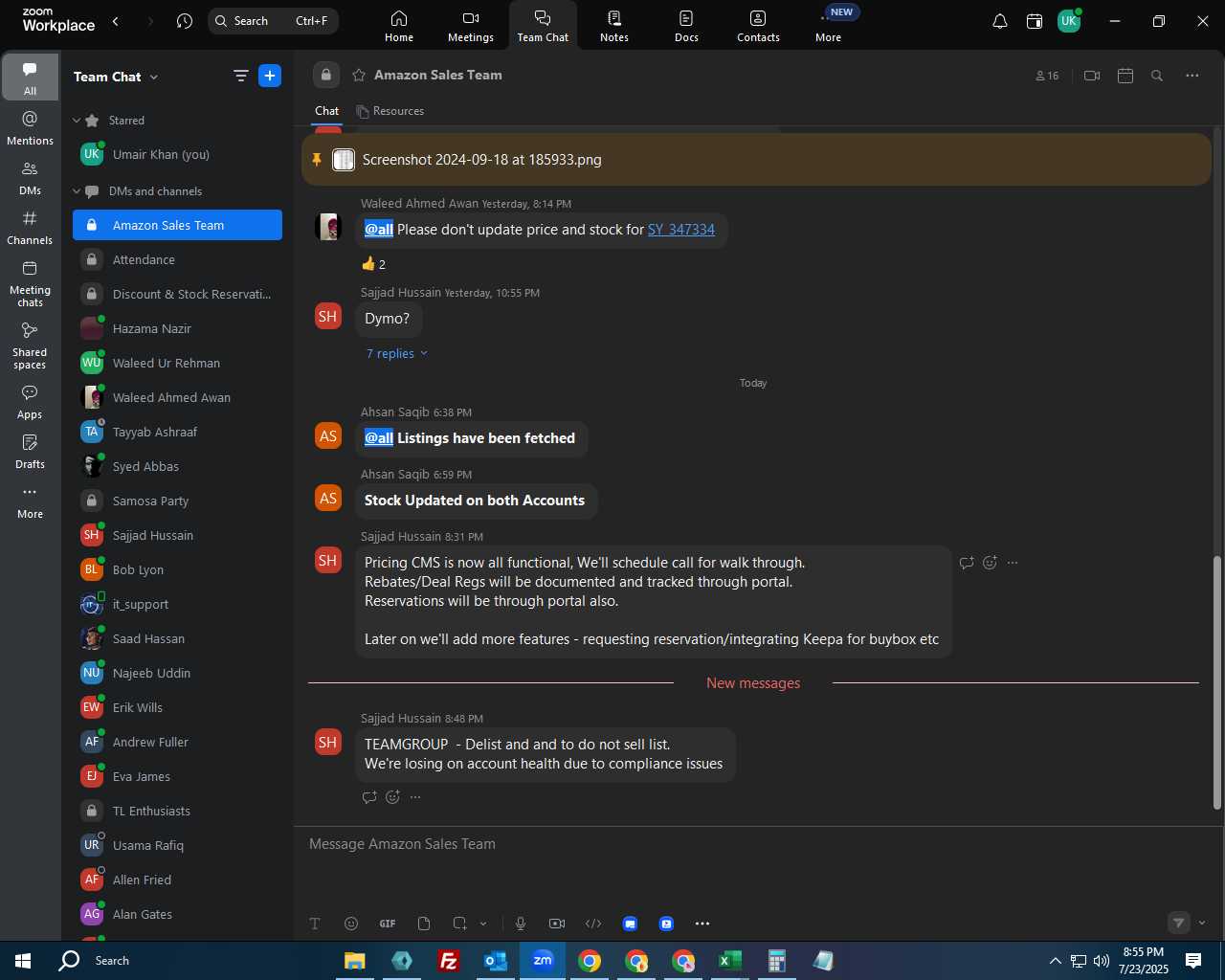Open Excel from the taskbar
The width and height of the screenshot is (1225, 980).
729,961
